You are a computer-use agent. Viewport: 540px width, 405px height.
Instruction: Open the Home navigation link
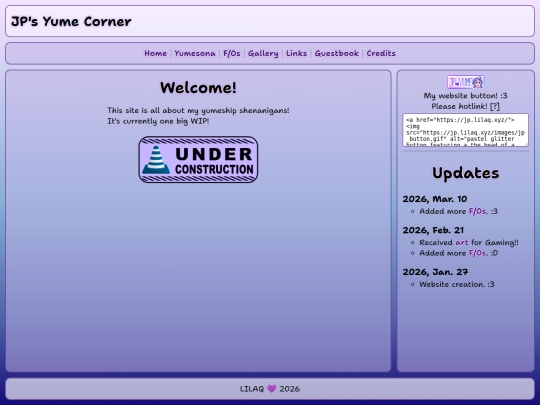point(155,53)
